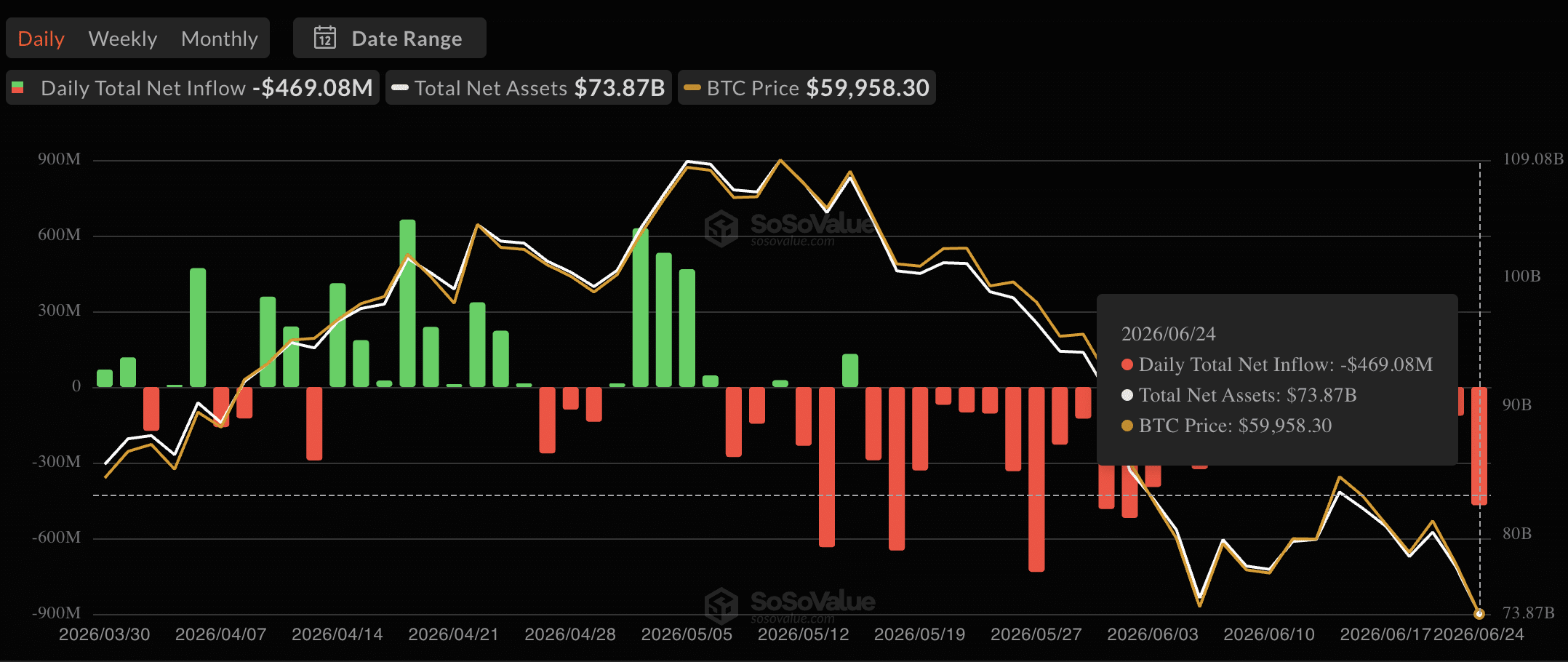Screen dimensions: 1568x662
Task: Click the orange BTC Price legend marker
Action: tap(692, 88)
